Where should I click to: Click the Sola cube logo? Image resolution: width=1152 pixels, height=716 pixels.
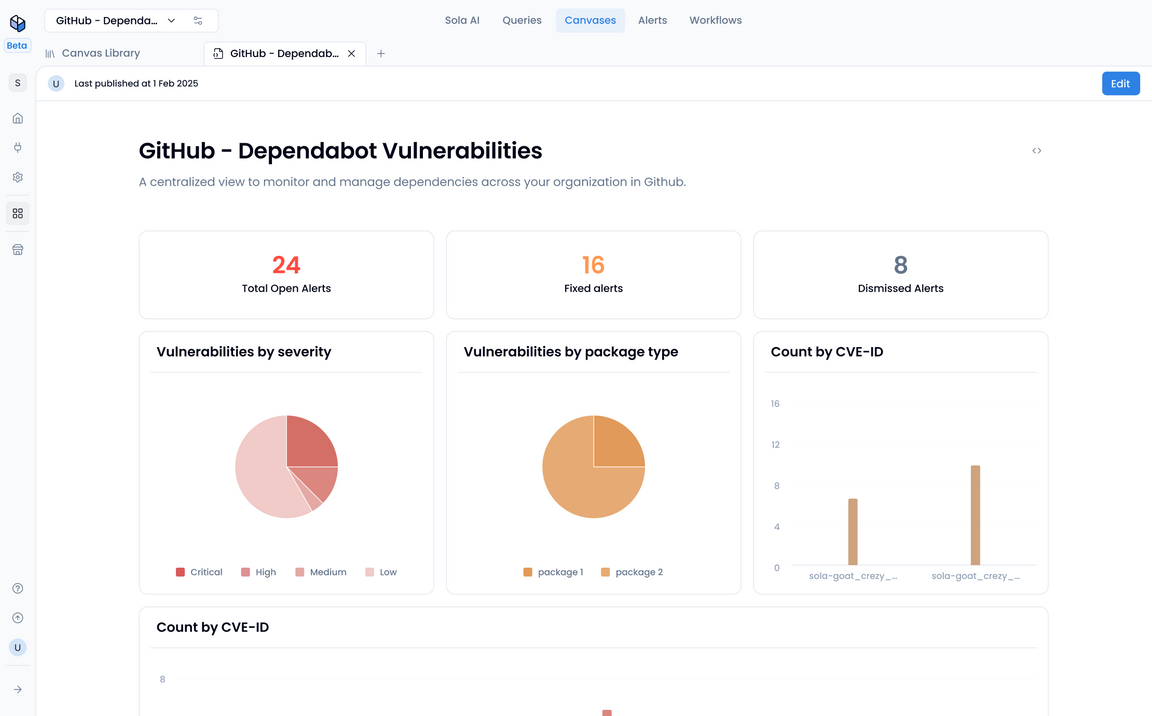pyautogui.click(x=18, y=23)
